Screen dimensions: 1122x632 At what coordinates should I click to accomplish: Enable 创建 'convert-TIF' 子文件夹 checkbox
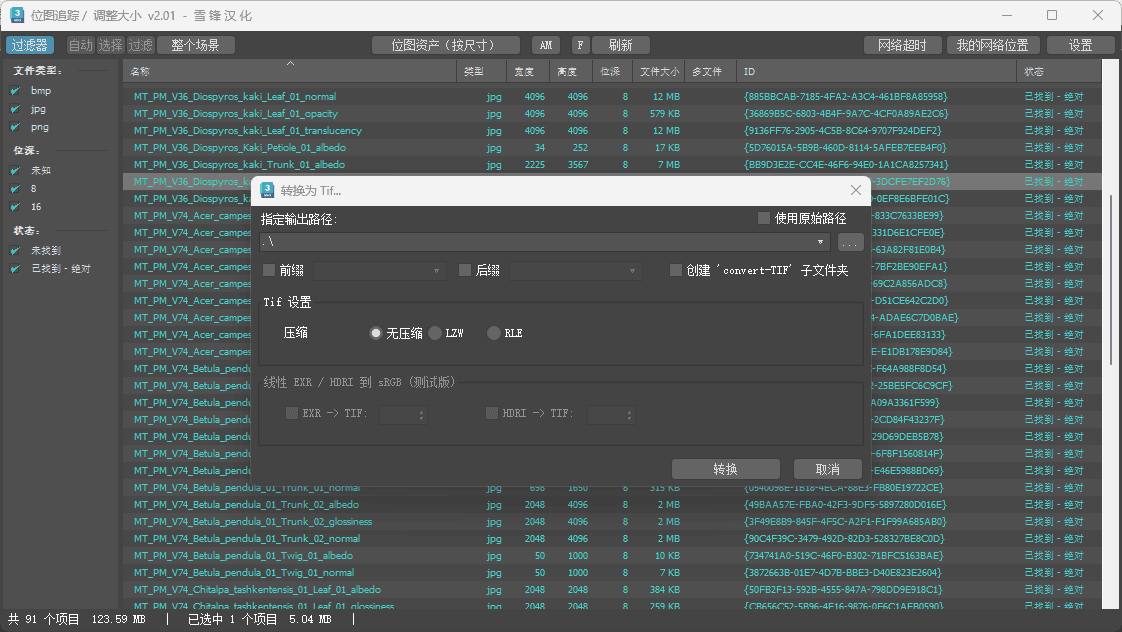pos(676,270)
